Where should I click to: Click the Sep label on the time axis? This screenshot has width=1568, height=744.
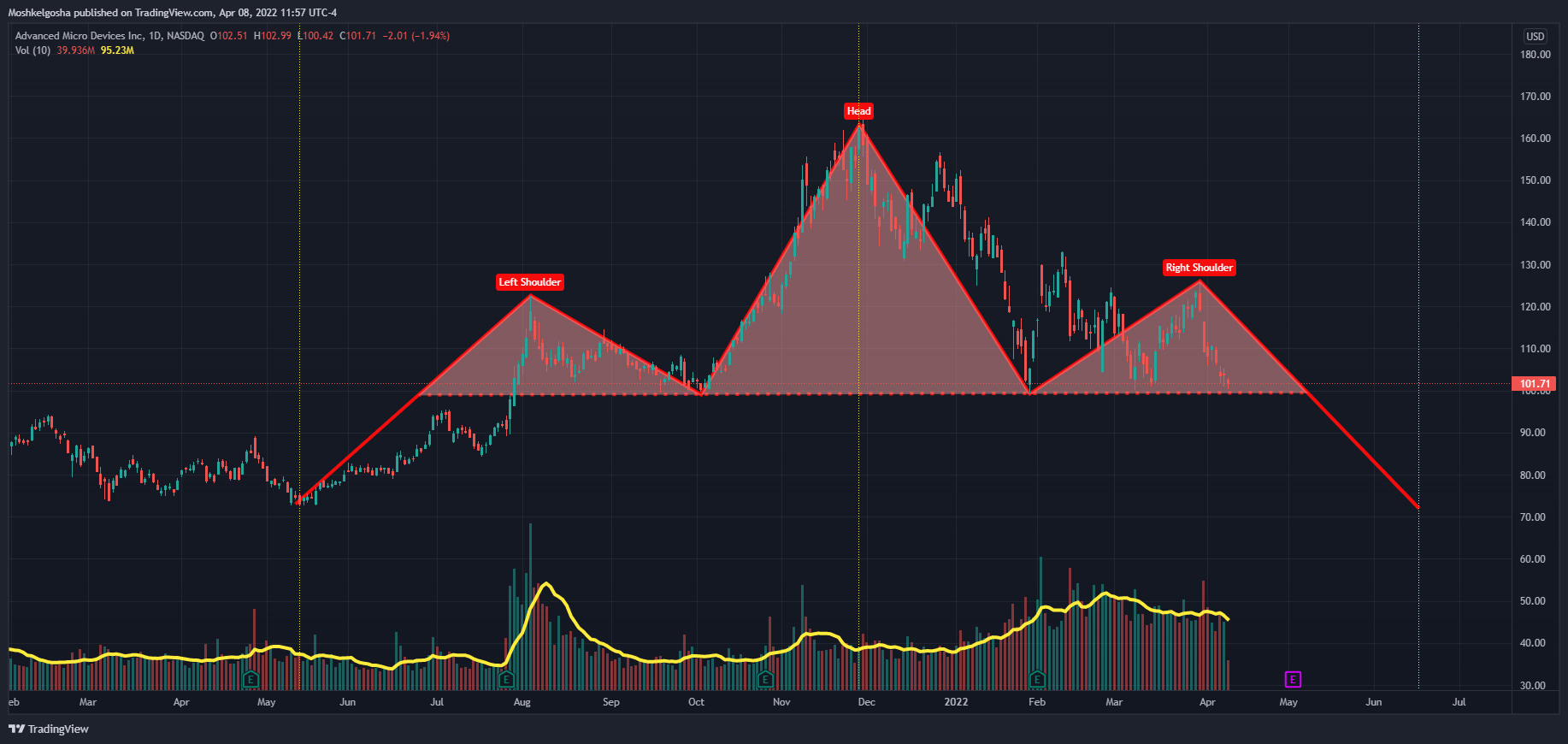(611, 702)
